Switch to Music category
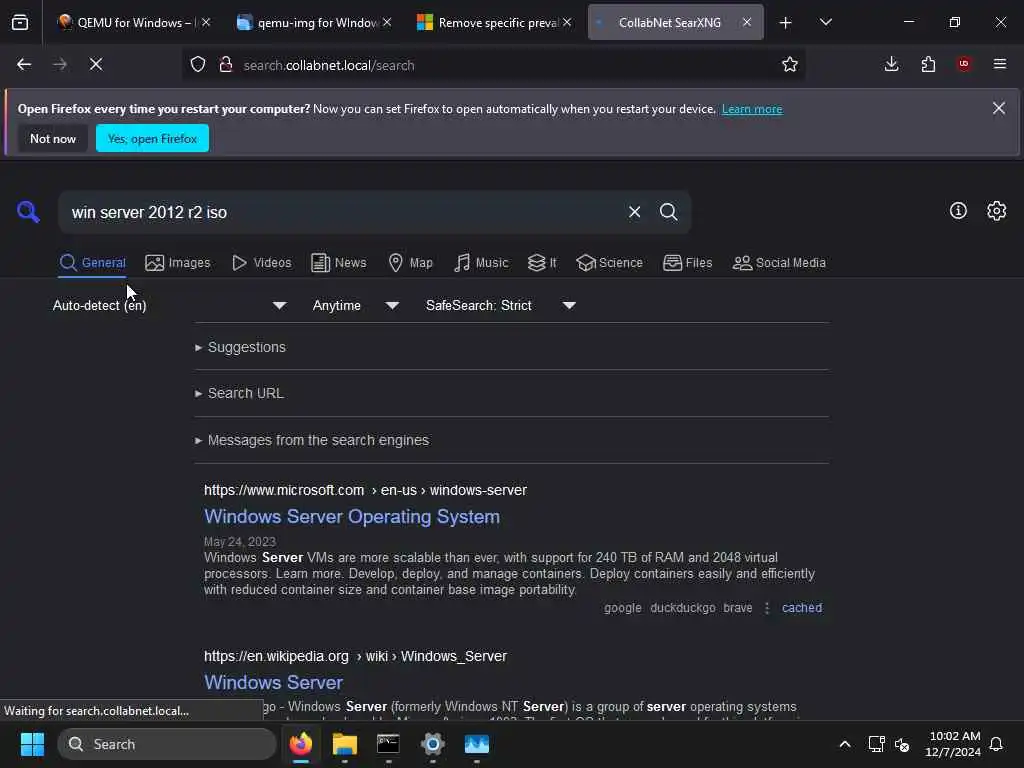1024x768 pixels. (481, 263)
